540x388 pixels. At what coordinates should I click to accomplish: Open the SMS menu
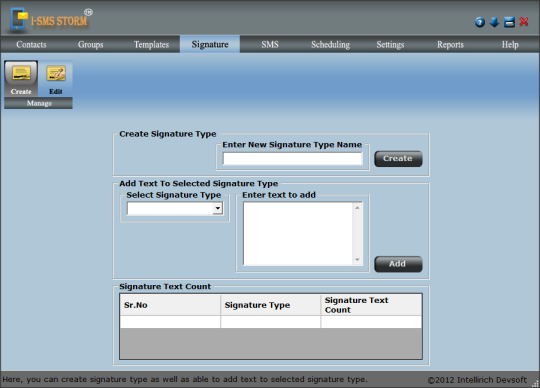point(270,44)
